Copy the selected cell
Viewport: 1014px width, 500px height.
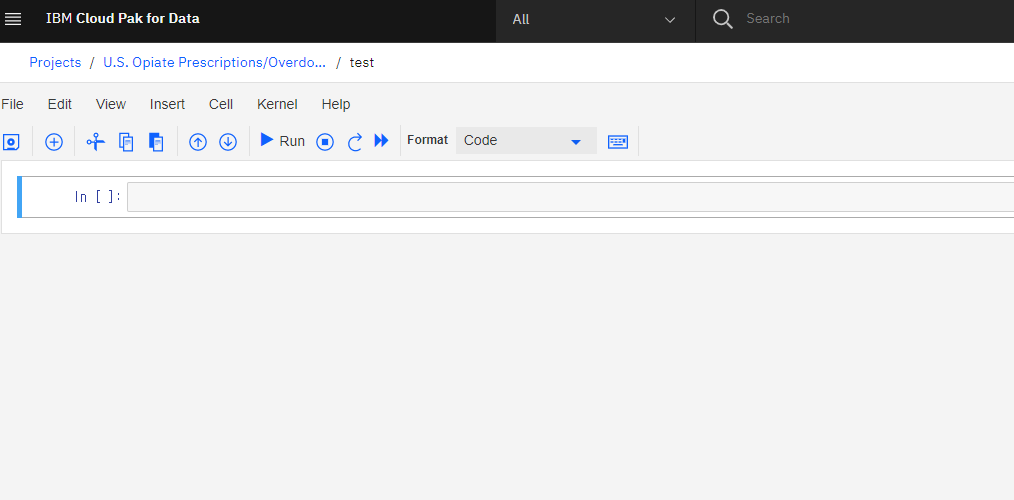tap(126, 142)
